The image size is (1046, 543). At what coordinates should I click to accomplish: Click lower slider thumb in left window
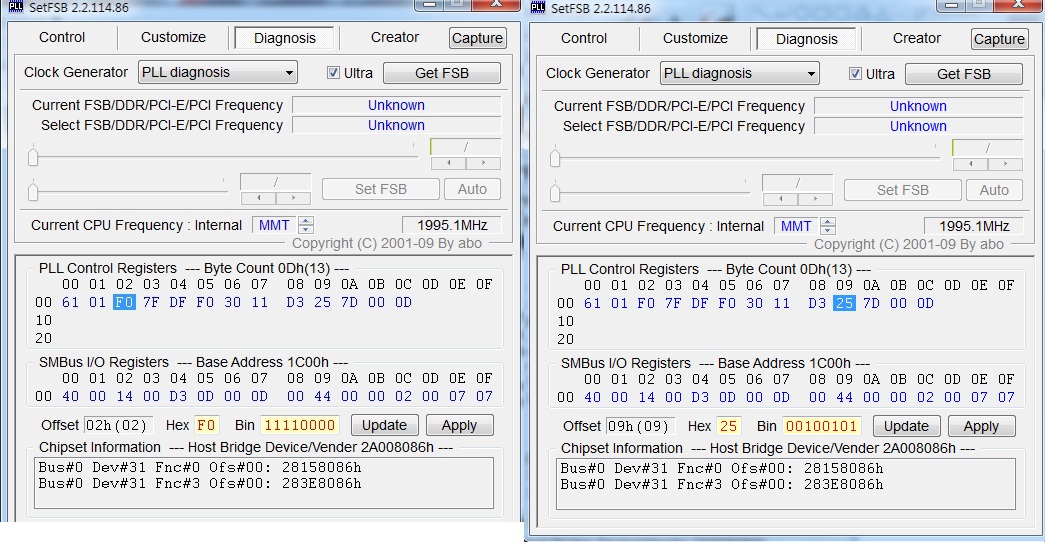click(x=33, y=192)
